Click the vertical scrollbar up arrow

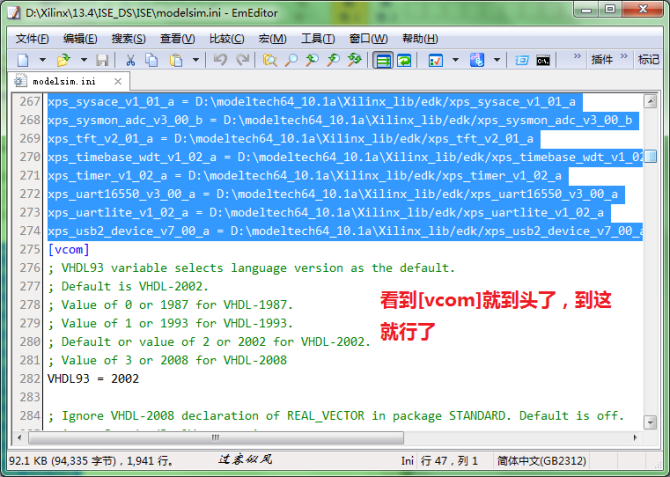[650, 101]
